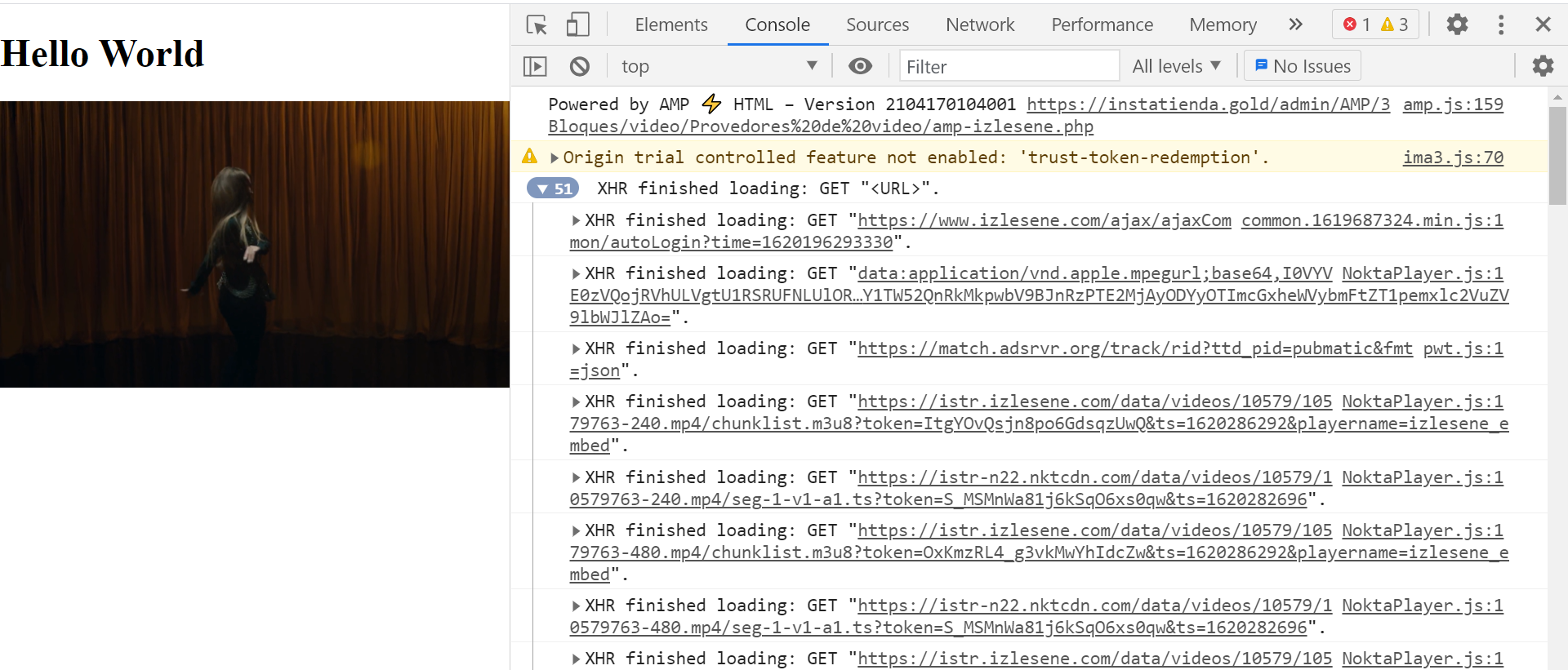Screen dimensions: 1568x670
Task: Open the Elements tab
Action: click(x=671, y=24)
